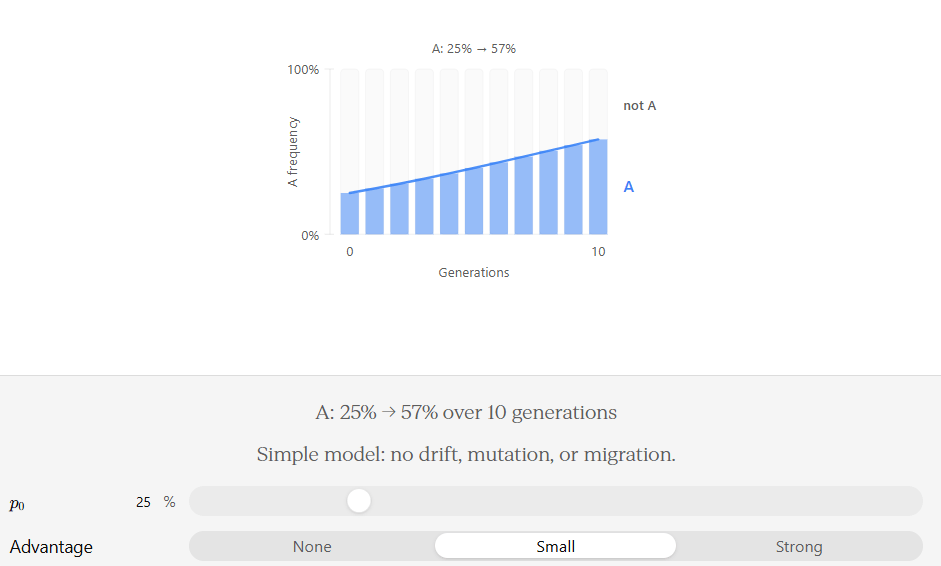Click the right end of the p0 slider track
Image resolution: width=941 pixels, height=566 pixels.
(x=911, y=501)
